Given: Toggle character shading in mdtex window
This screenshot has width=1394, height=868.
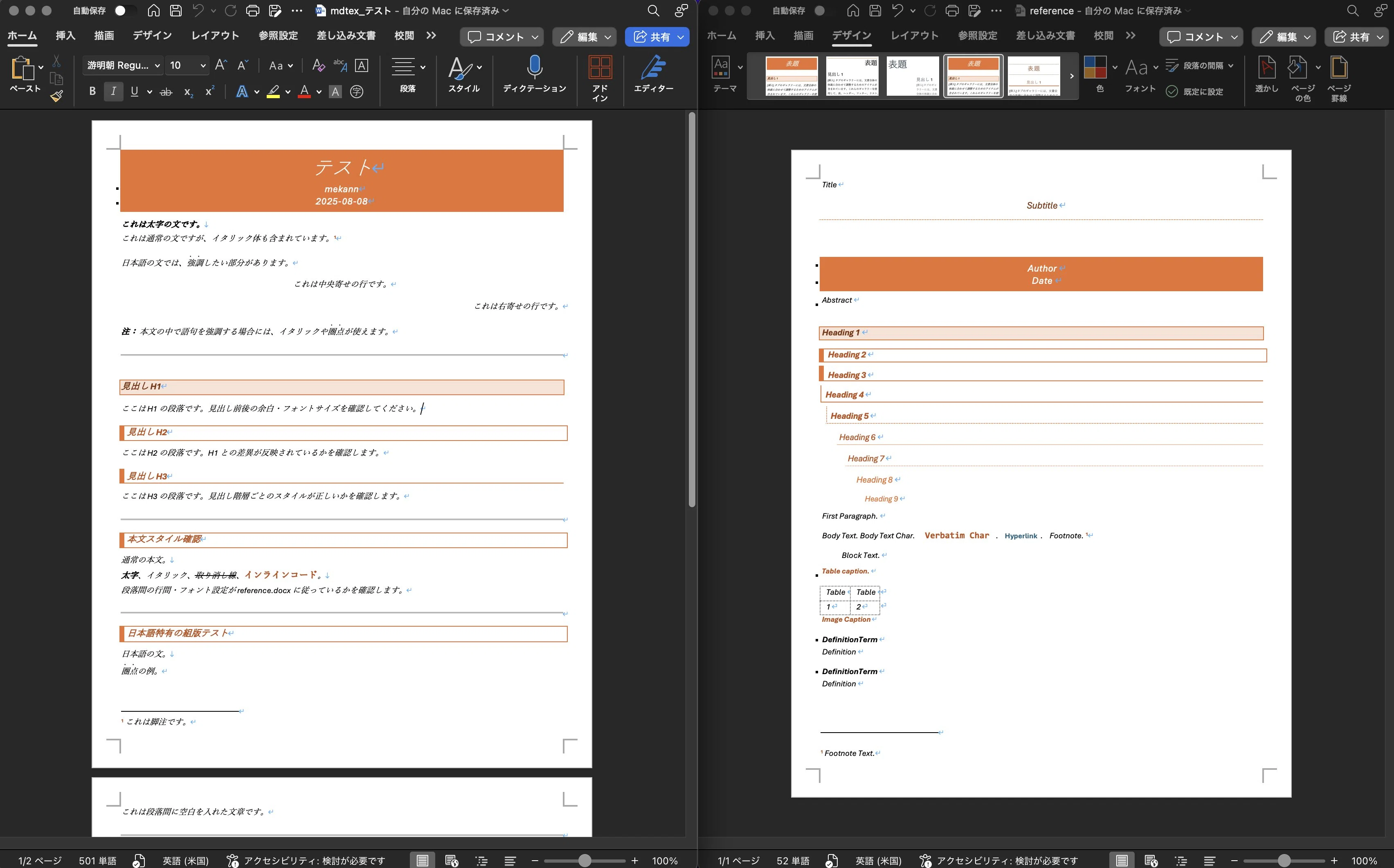Looking at the screenshot, I should [336, 91].
